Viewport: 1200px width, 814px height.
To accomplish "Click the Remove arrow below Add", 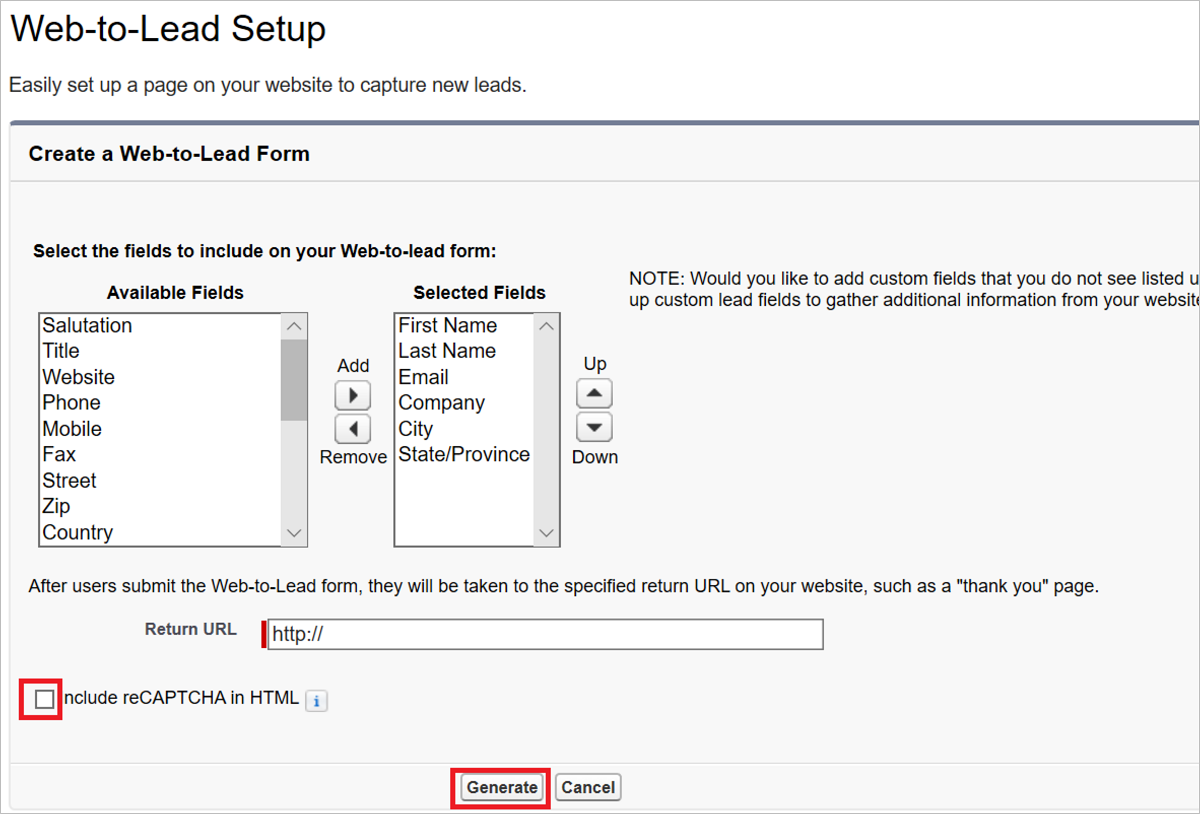I will click(x=352, y=428).
